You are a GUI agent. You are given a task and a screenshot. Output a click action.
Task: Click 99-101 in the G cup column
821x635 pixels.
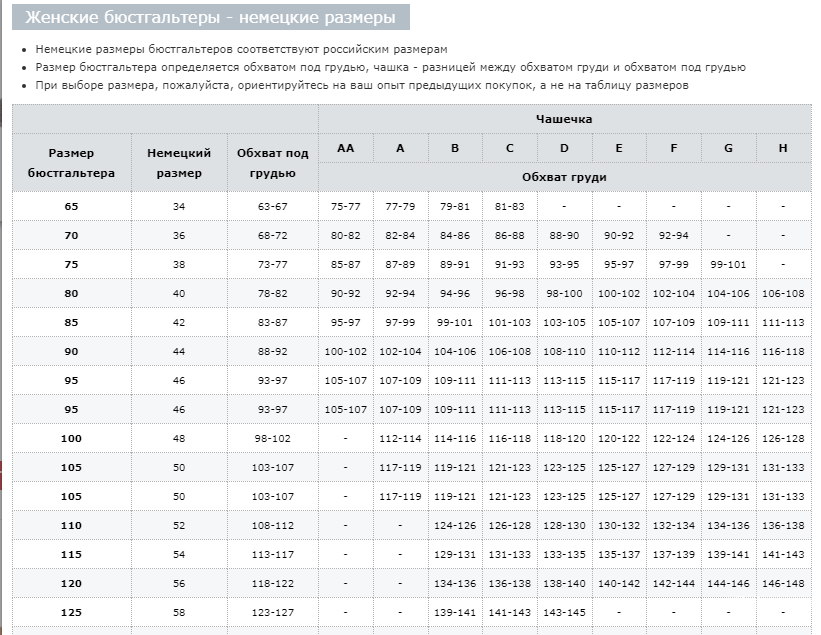(x=728, y=264)
